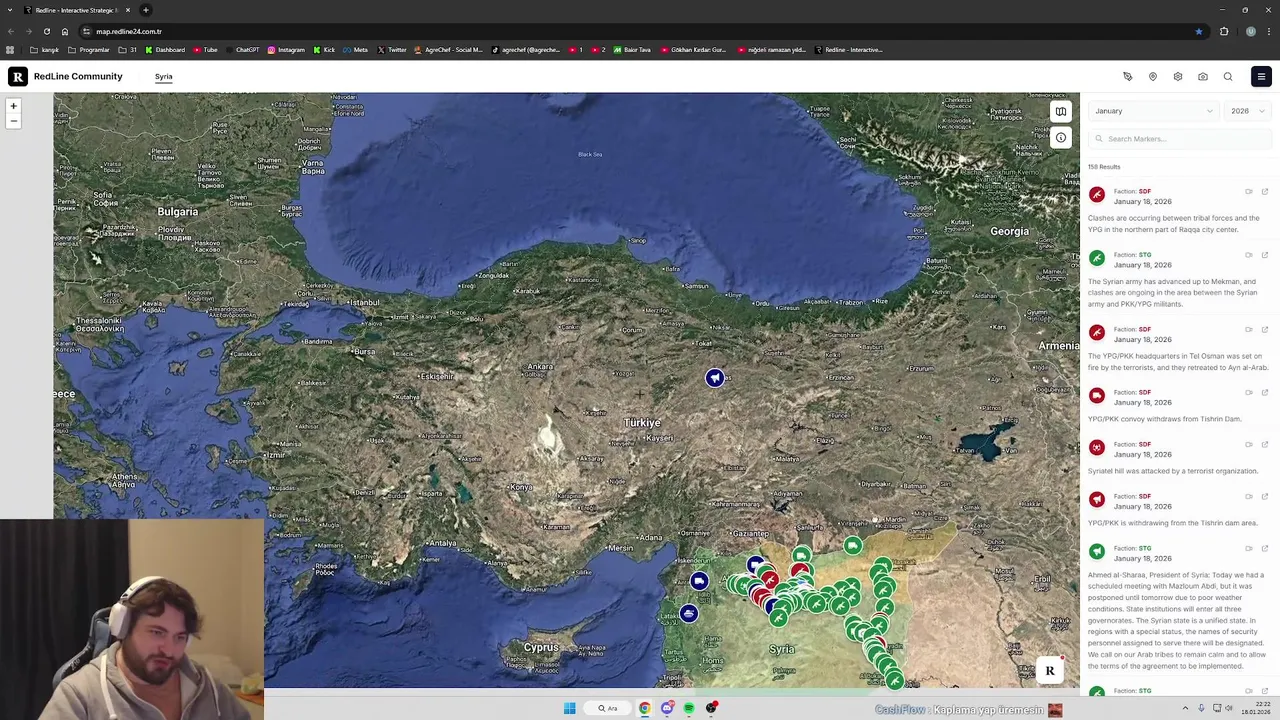Click the 158 Results count text

coord(1104,167)
